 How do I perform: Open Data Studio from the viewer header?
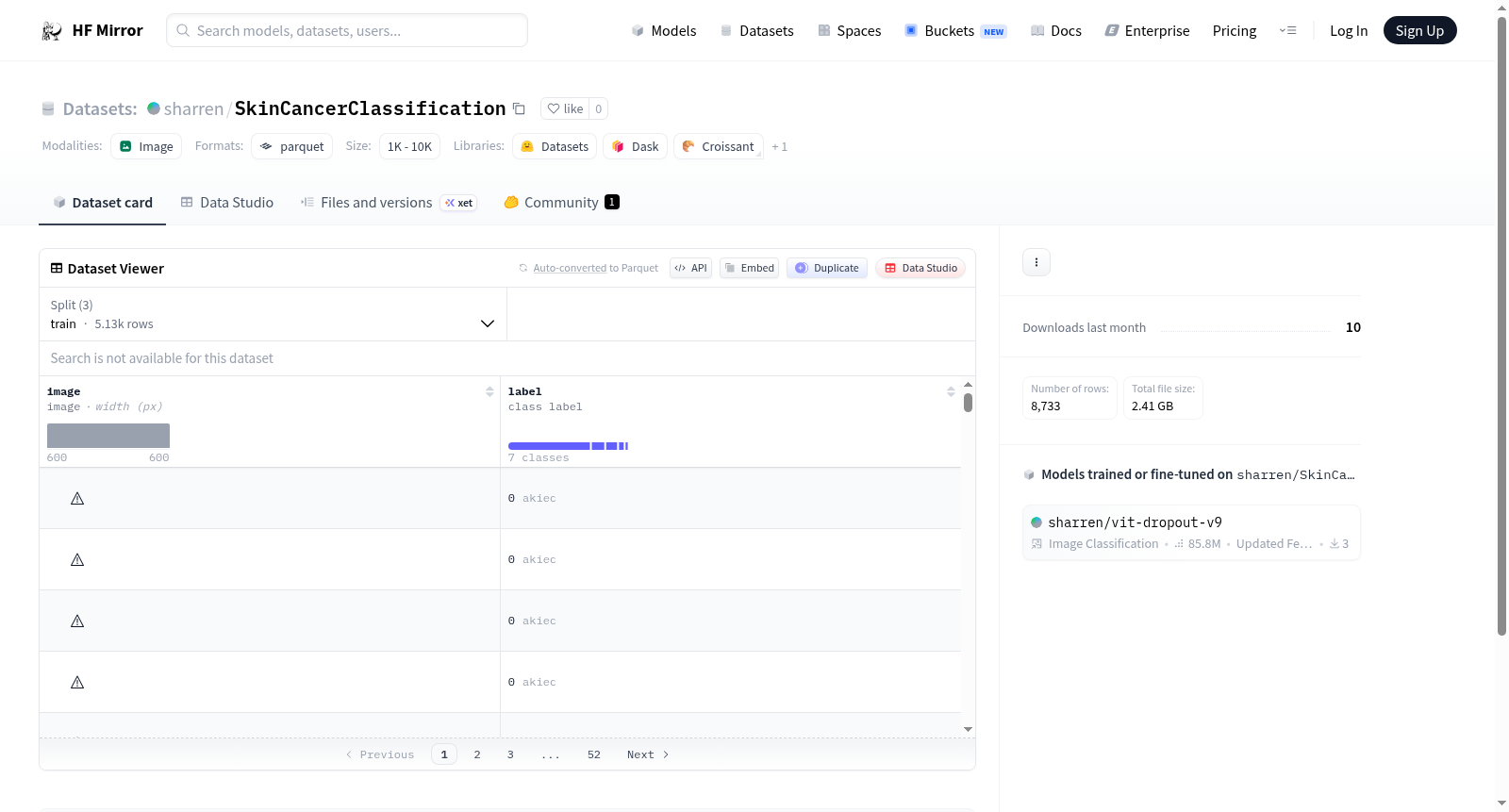920,268
